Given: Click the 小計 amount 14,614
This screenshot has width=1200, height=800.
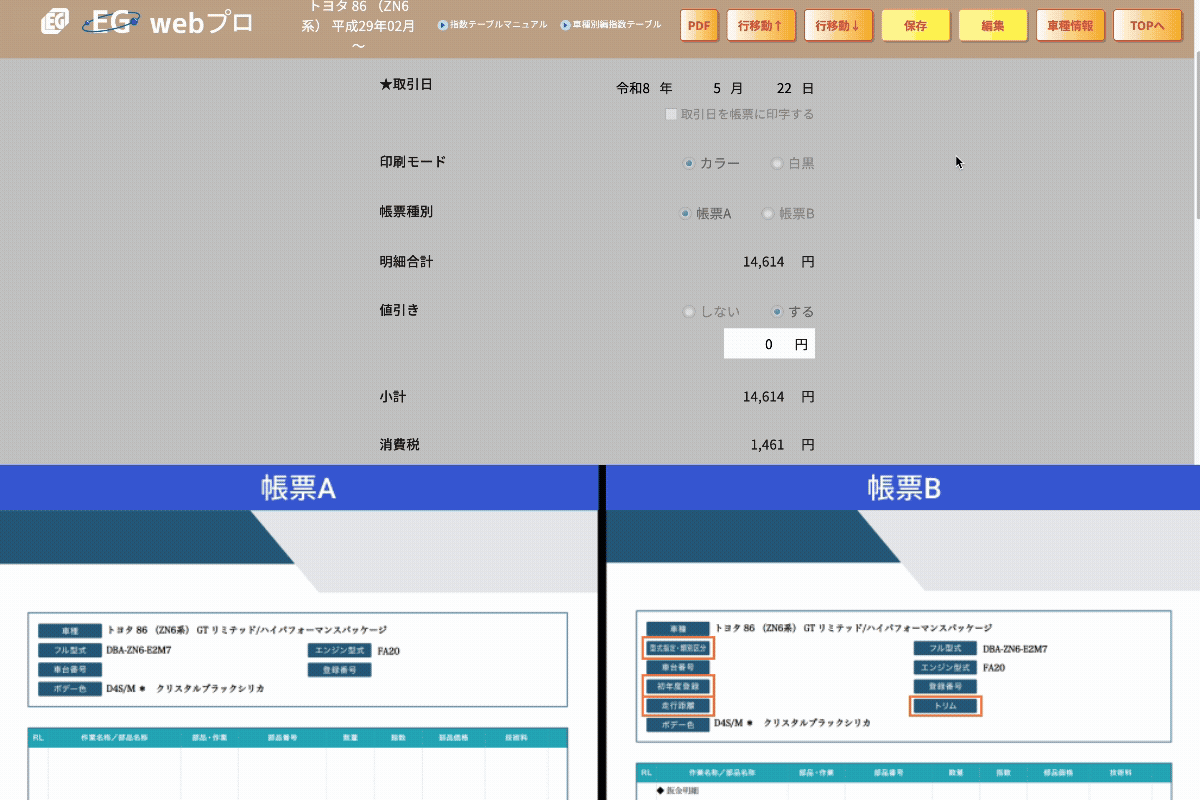Looking at the screenshot, I should click(764, 397).
